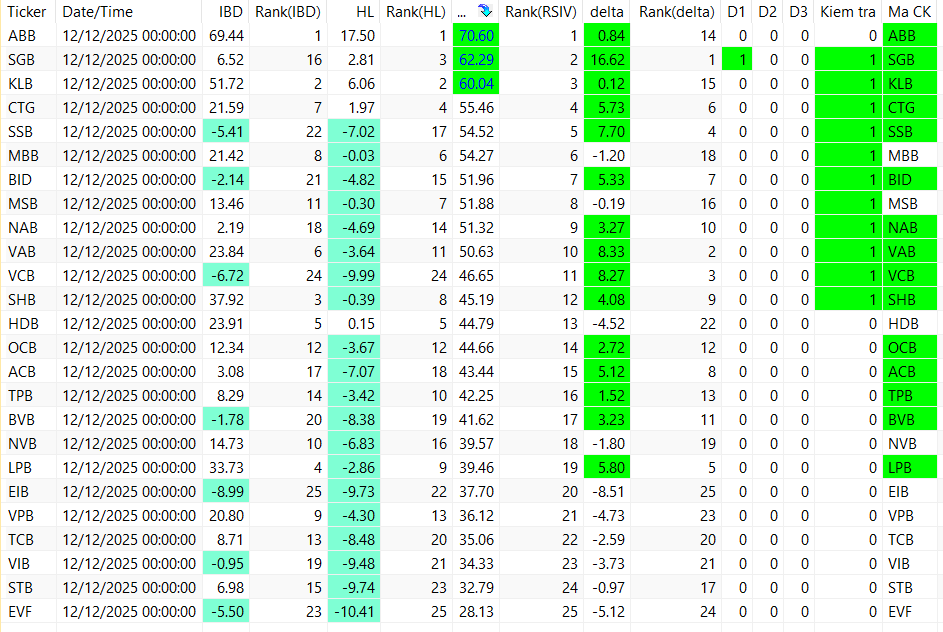Image resolution: width=943 pixels, height=632 pixels.
Task: Click the Date/Time cell in OCB row
Action: 129,348
